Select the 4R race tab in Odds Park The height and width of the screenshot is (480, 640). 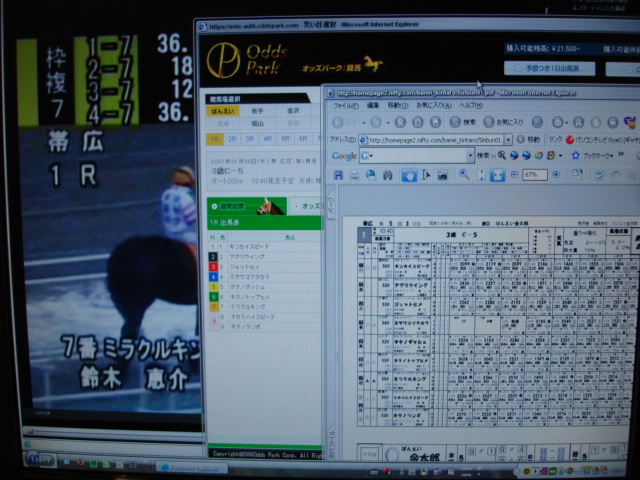click(x=268, y=139)
